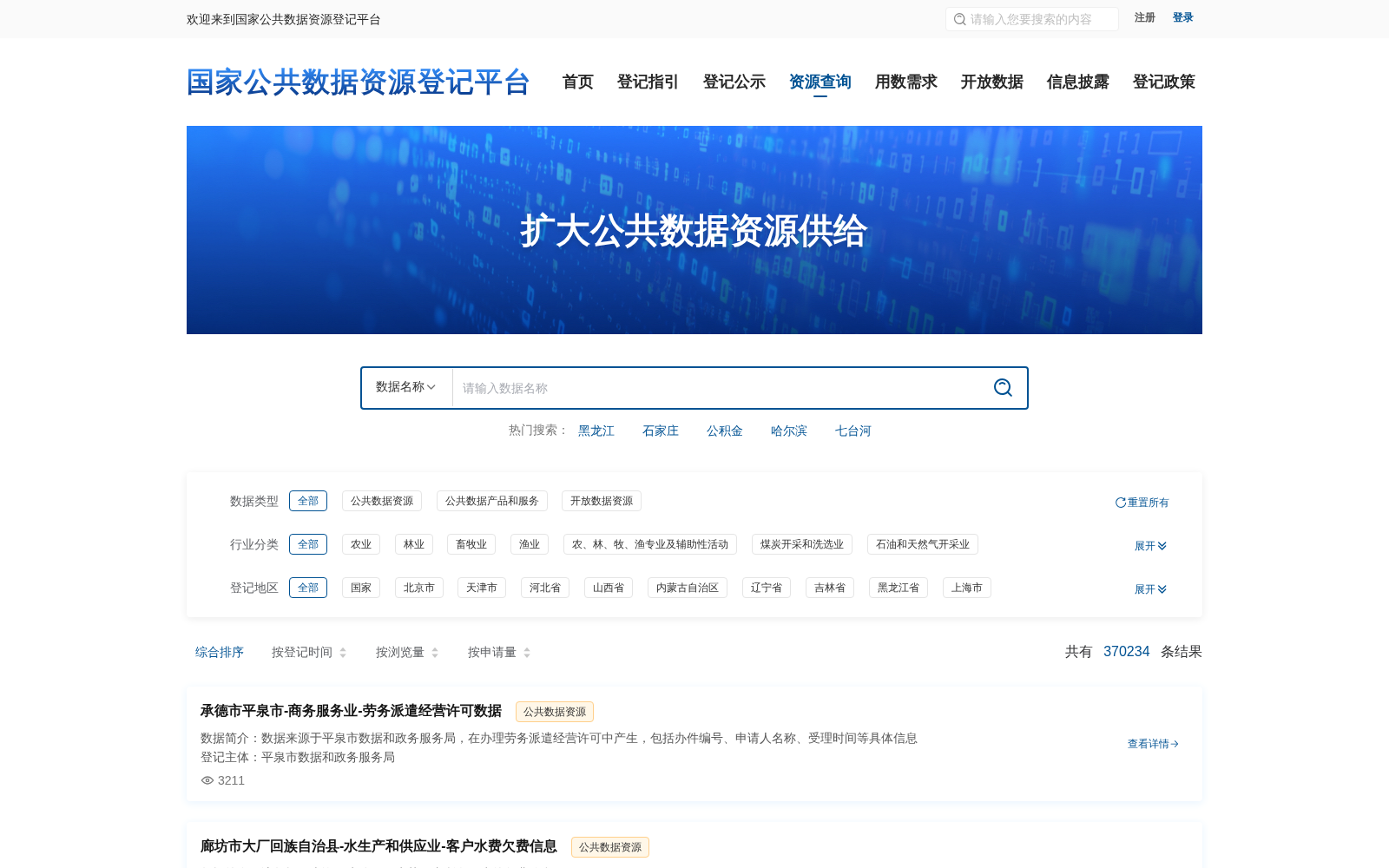Image resolution: width=1389 pixels, height=868 pixels.
Task: Select the 公共数据资源 data type filter
Action: pos(381,501)
